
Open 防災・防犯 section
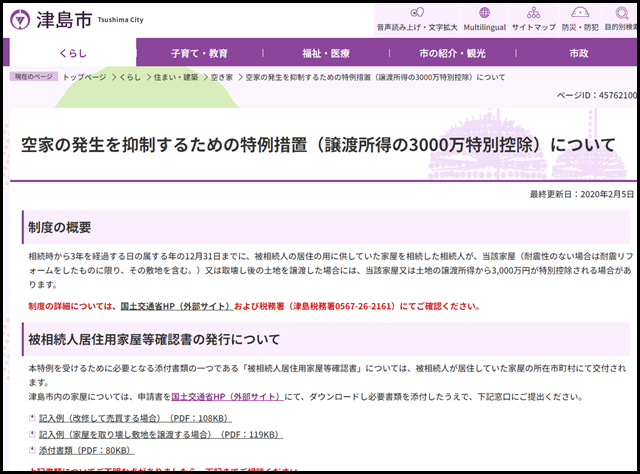pos(580,20)
